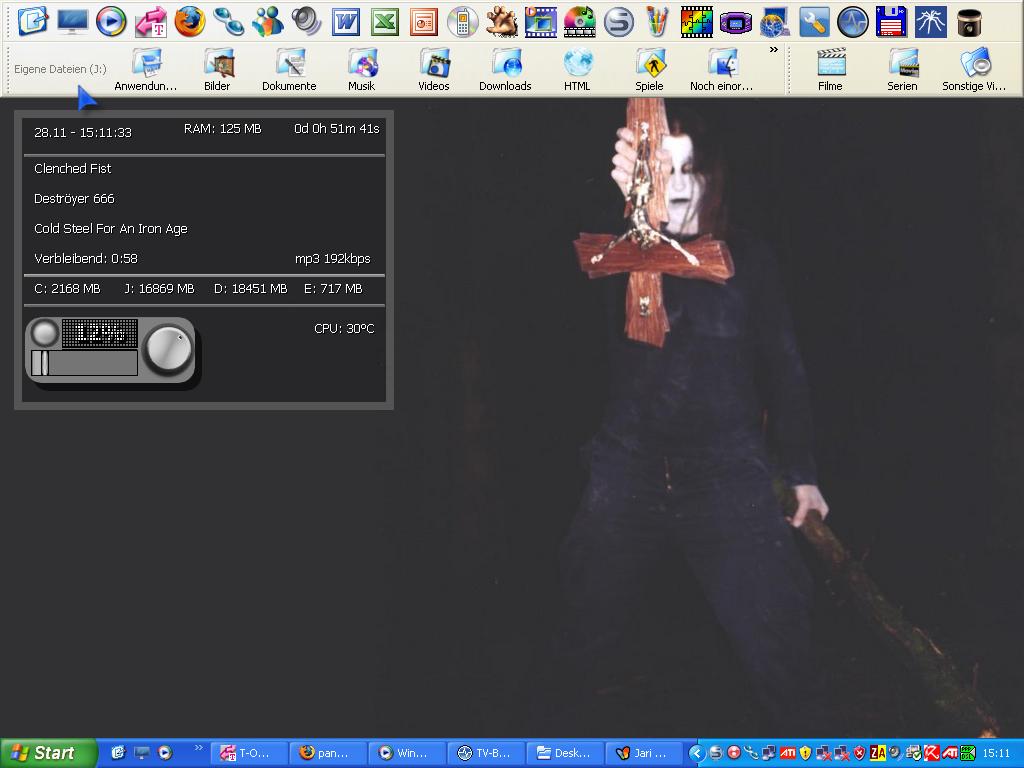This screenshot has height=768, width=1024.
Task: Switch to the Jari taskbar window
Action: click(644, 753)
